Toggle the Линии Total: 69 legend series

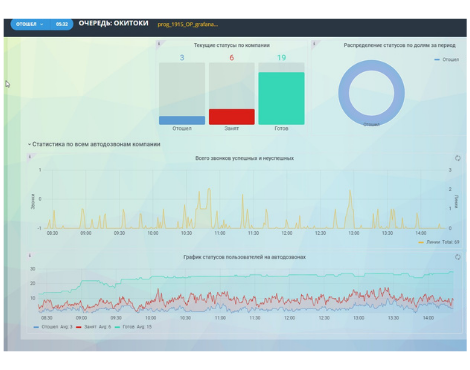tap(439, 242)
